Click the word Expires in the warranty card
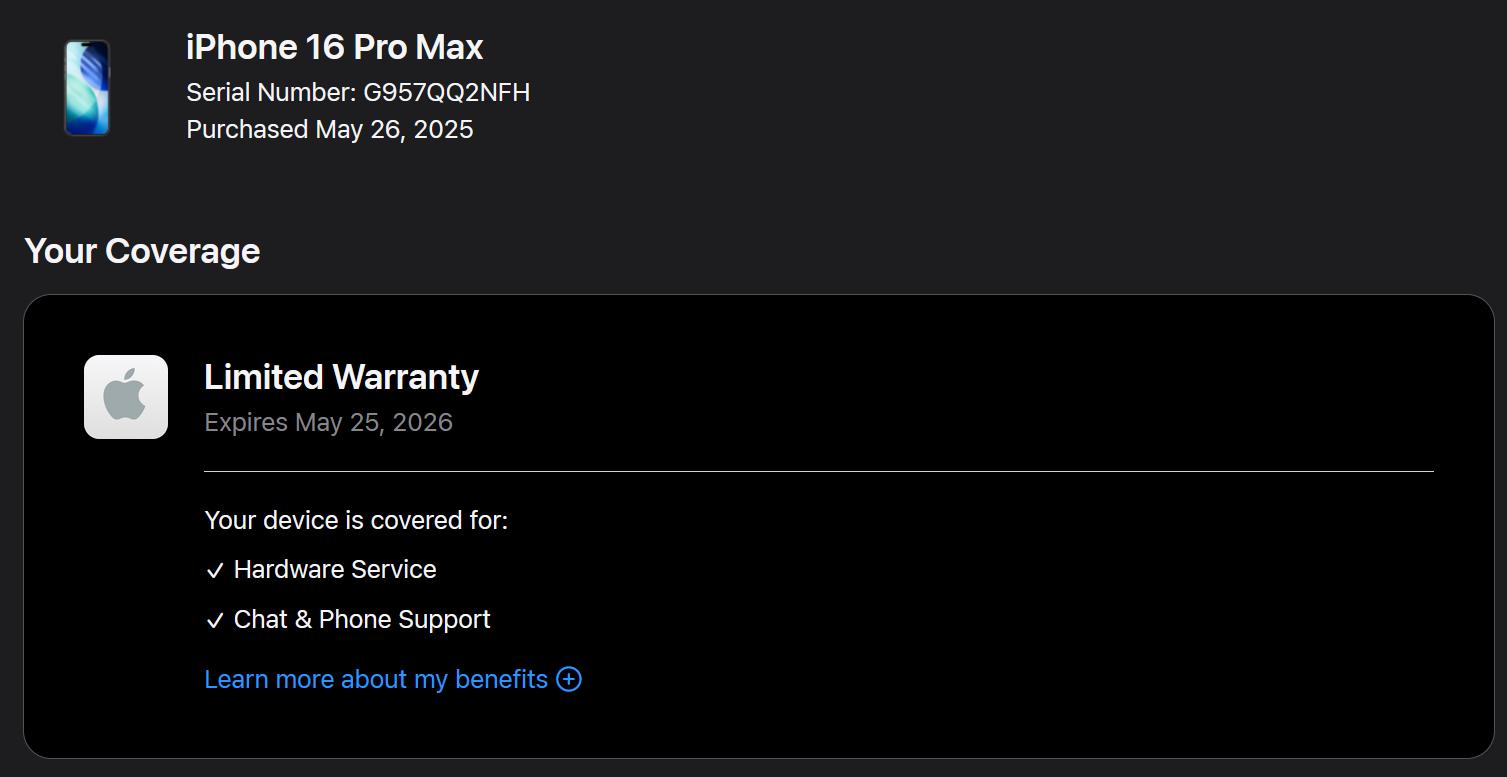1507x777 pixels. [246, 423]
